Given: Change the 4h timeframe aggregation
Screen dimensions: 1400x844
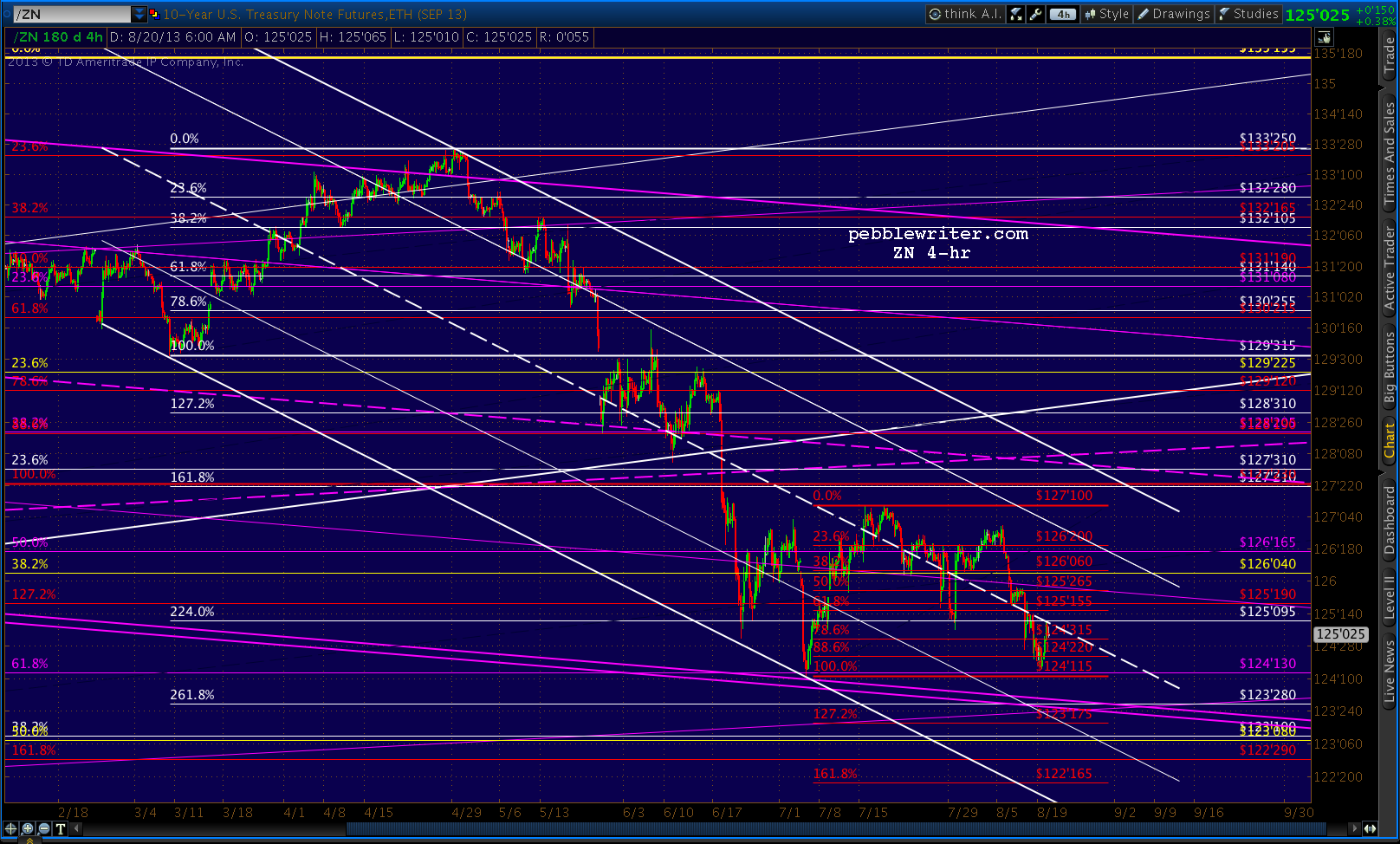Looking at the screenshot, I should pos(1062,14).
